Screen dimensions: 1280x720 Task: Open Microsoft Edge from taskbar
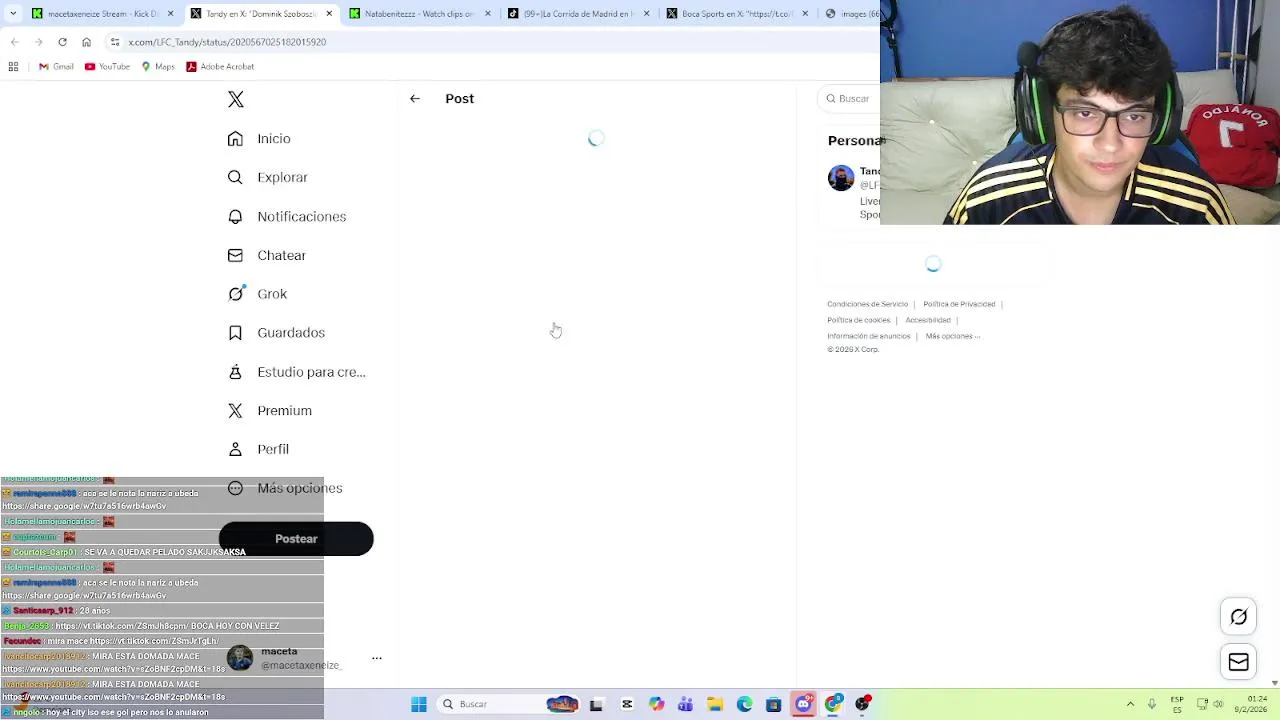[744, 704]
